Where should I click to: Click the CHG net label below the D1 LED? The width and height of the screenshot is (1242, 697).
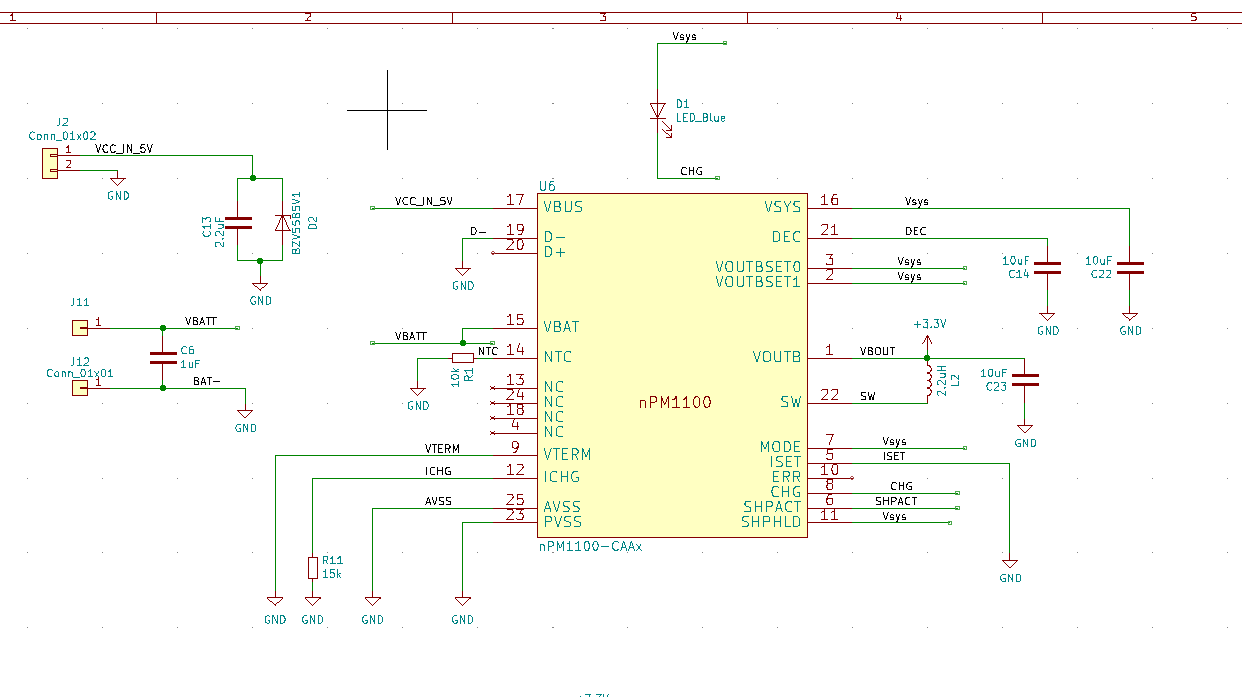691,172
